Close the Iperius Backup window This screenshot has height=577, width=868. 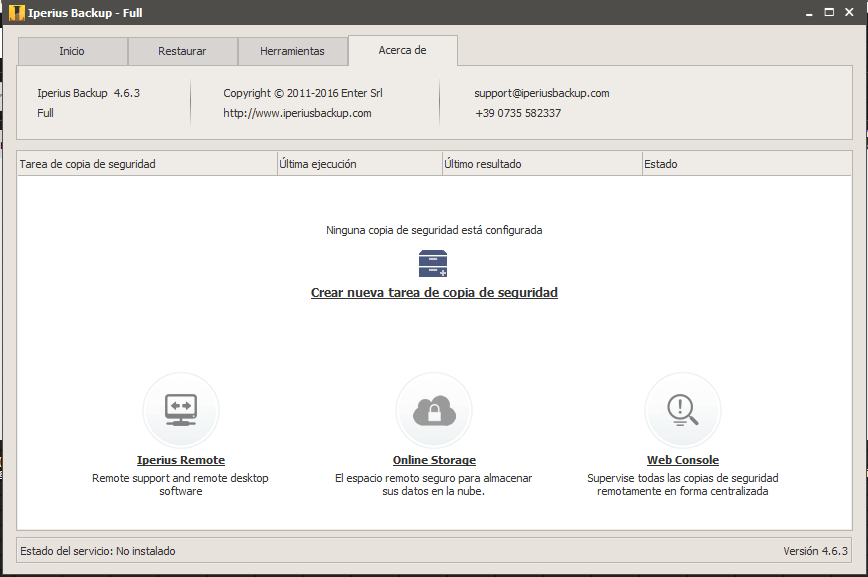(849, 12)
